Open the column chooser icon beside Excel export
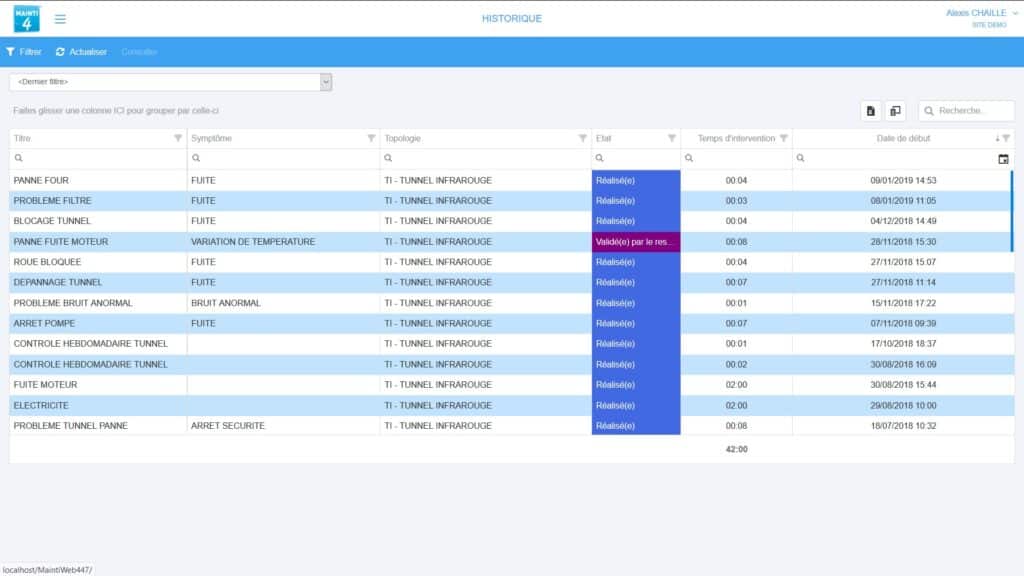 897,110
